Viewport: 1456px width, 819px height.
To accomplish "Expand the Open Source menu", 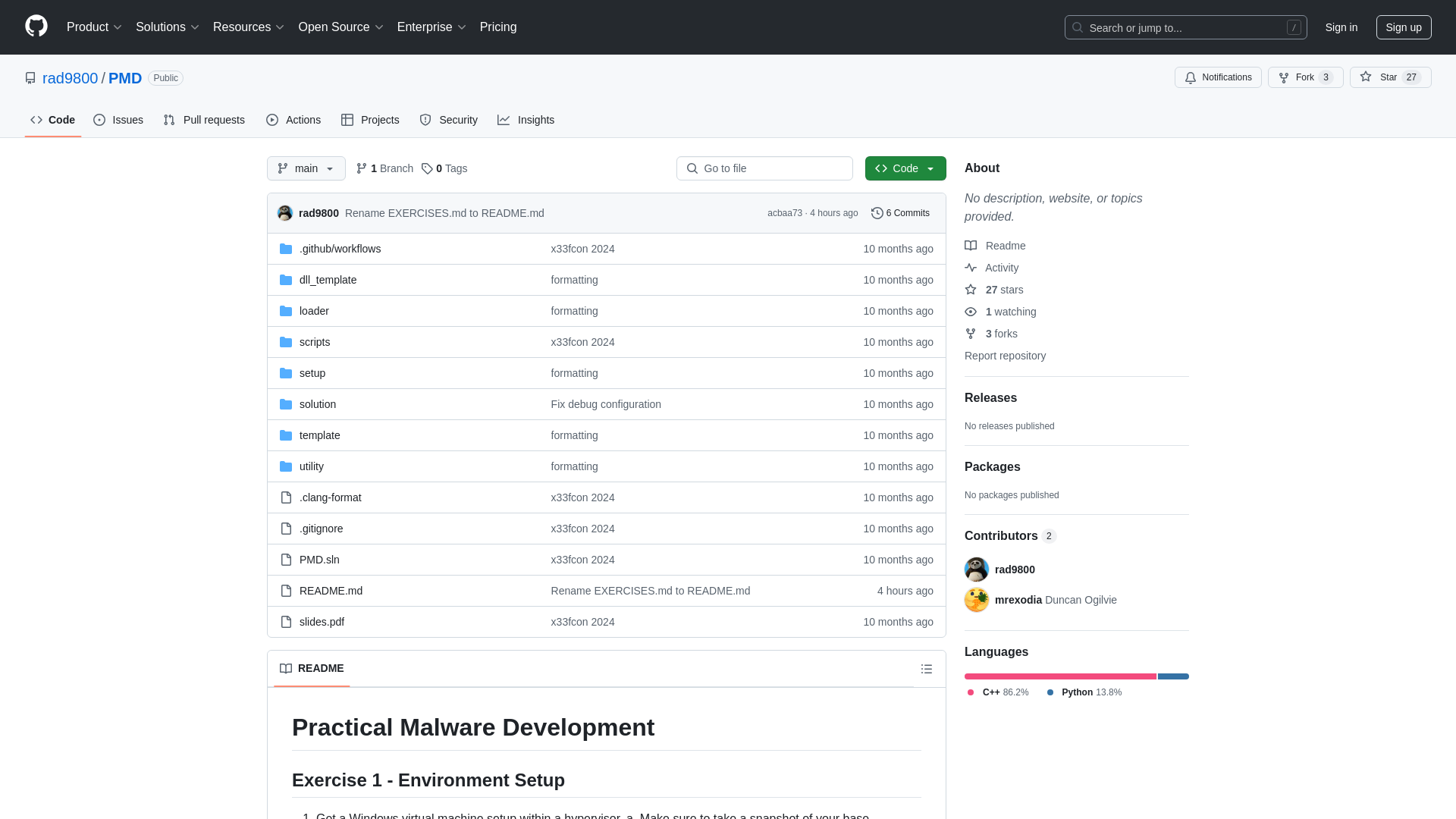I will pos(341,27).
